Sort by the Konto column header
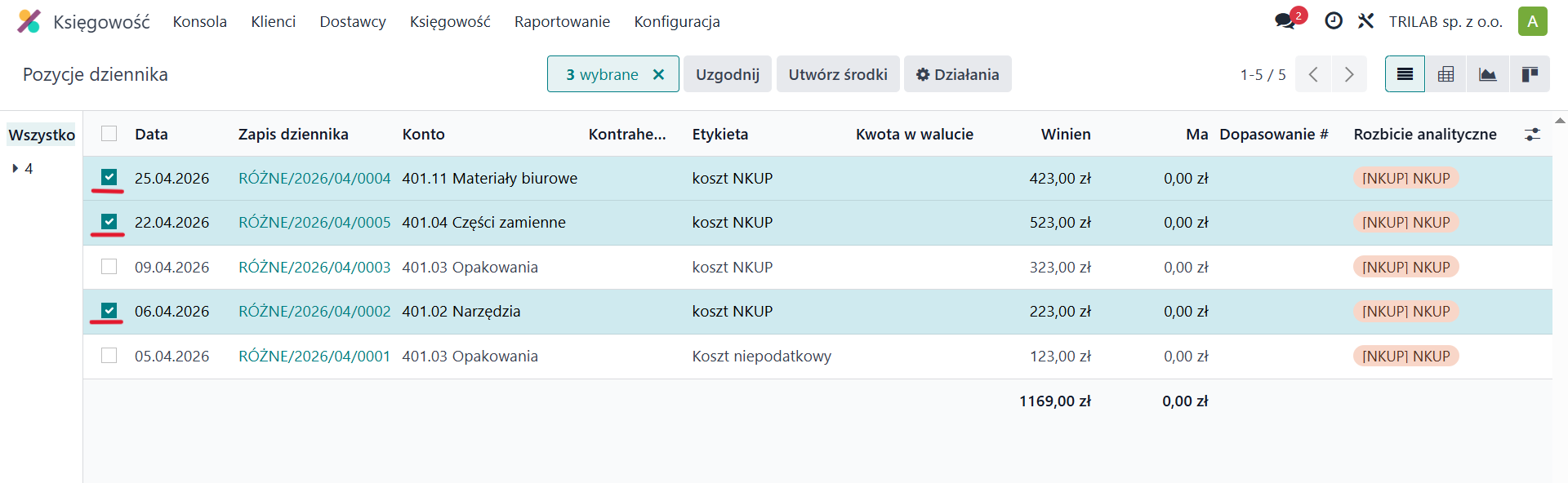1568x483 pixels. click(423, 134)
